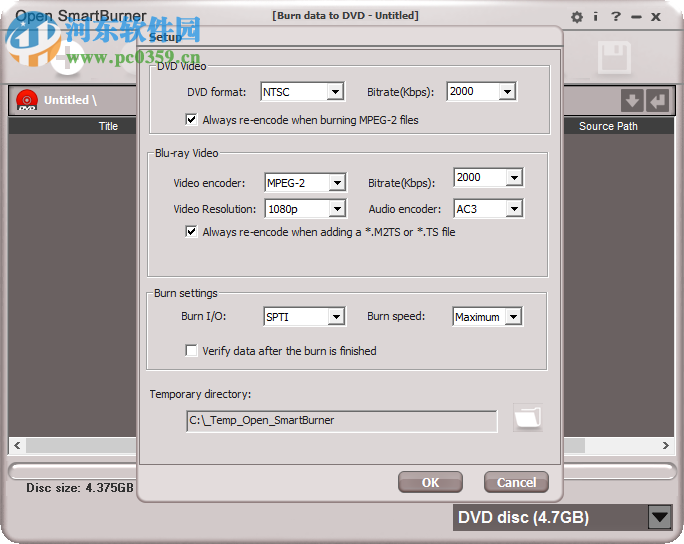Open Blu-ray Bitrate dropdown
The image size is (684, 544).
(514, 178)
